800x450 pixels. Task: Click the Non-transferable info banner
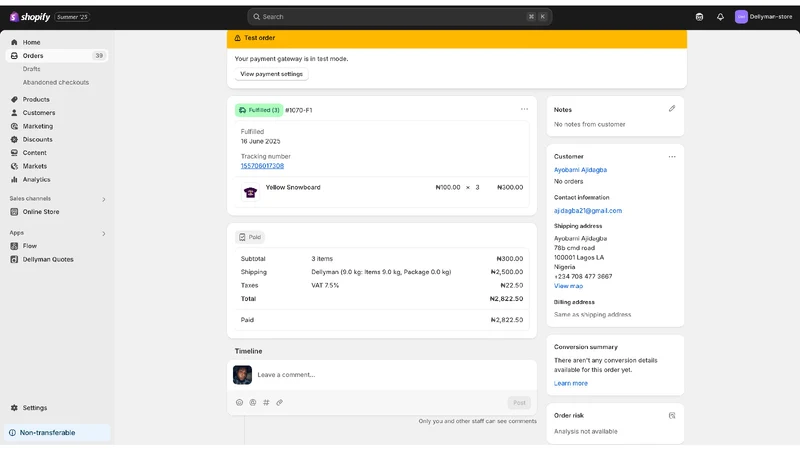pyautogui.click(x=57, y=433)
